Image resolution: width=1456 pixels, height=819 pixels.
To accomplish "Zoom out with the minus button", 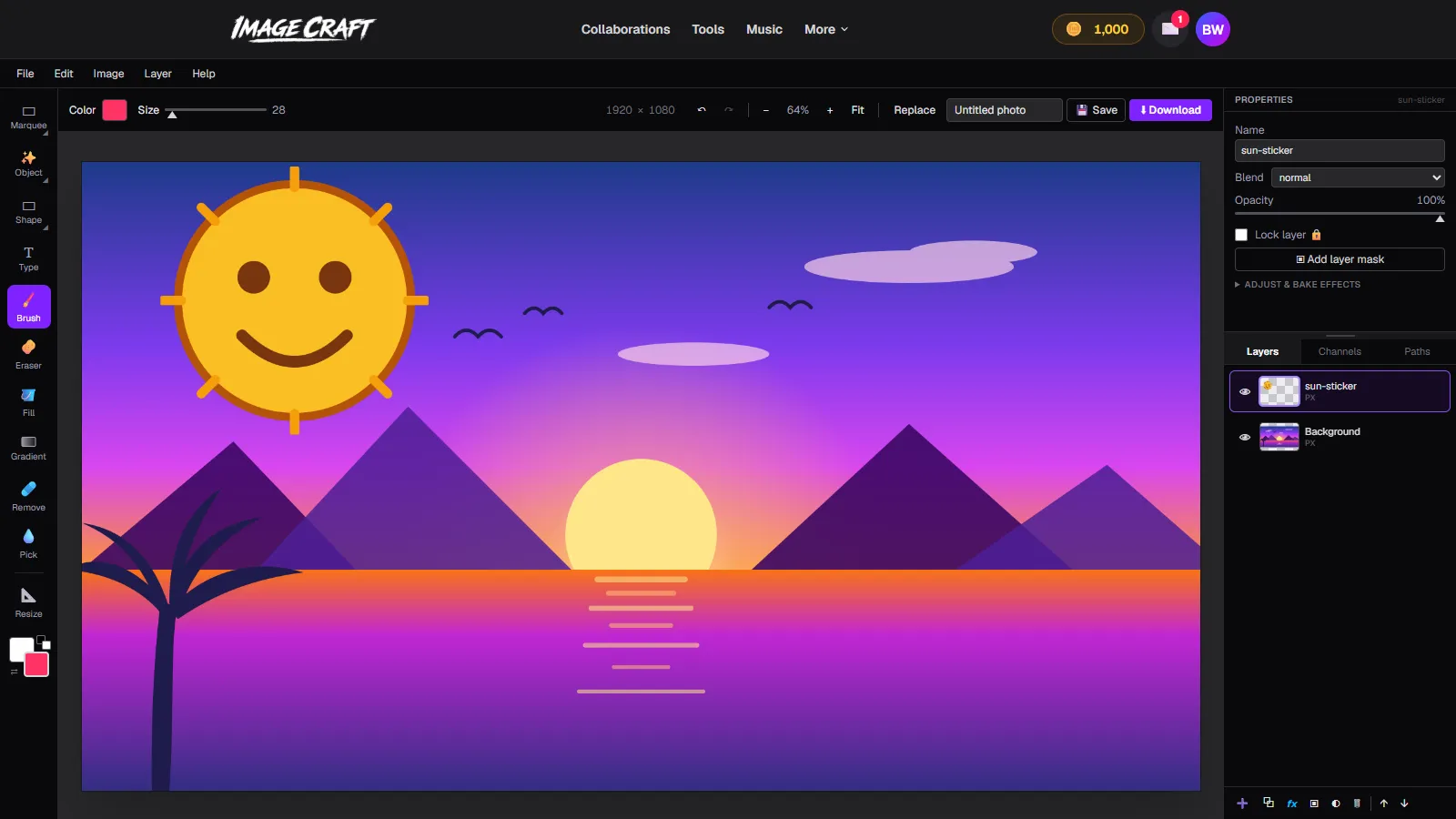I will [x=766, y=110].
